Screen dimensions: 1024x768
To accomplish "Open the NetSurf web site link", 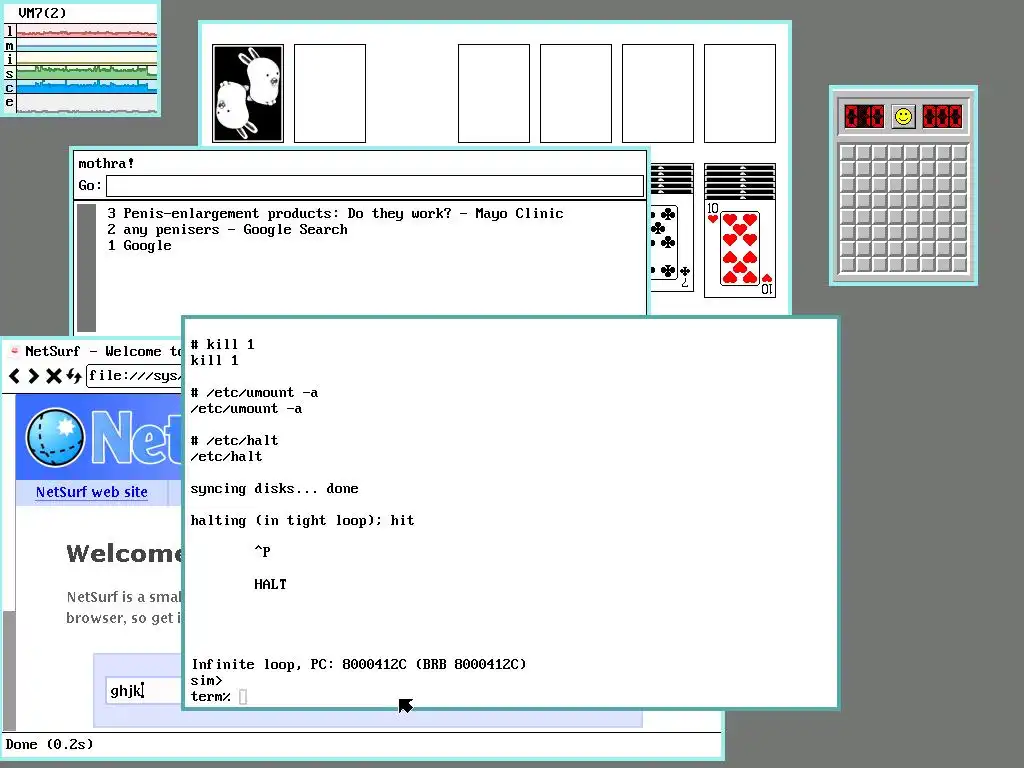I will [91, 492].
